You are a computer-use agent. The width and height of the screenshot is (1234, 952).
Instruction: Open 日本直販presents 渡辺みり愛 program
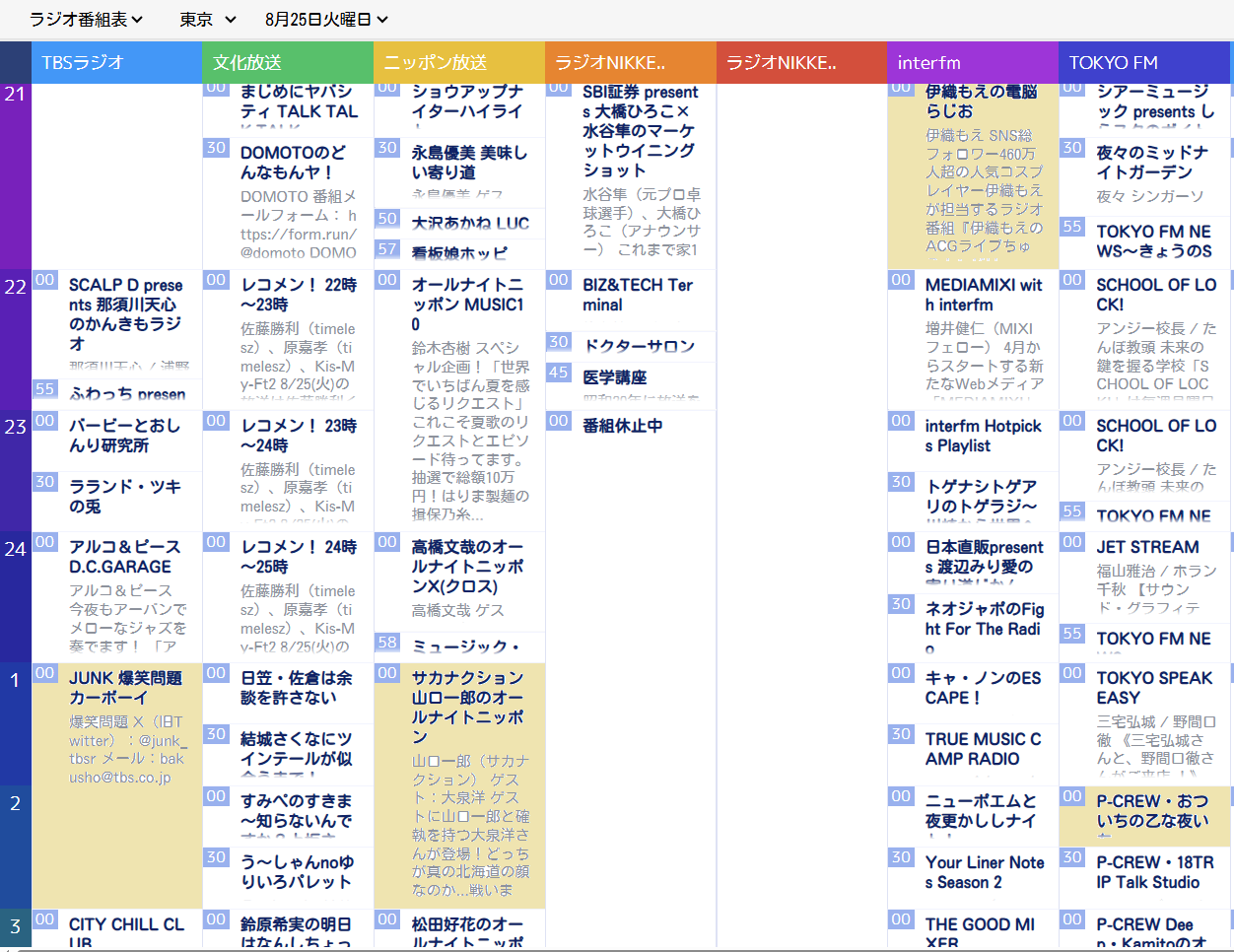pos(973,562)
